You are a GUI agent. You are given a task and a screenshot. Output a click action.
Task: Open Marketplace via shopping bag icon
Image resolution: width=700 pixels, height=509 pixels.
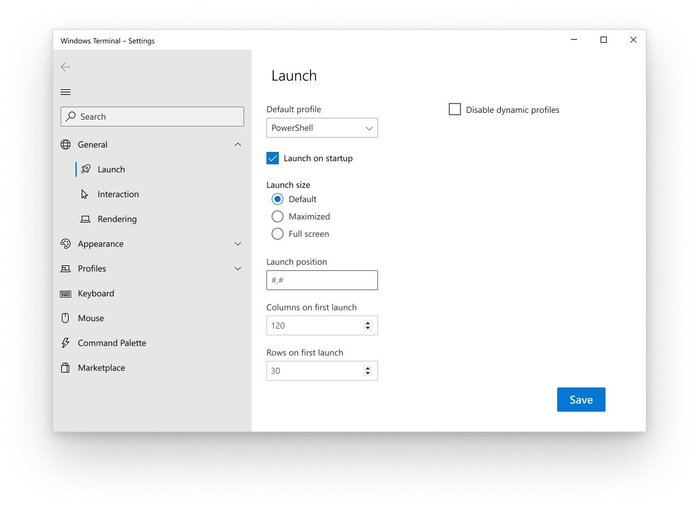point(66,368)
